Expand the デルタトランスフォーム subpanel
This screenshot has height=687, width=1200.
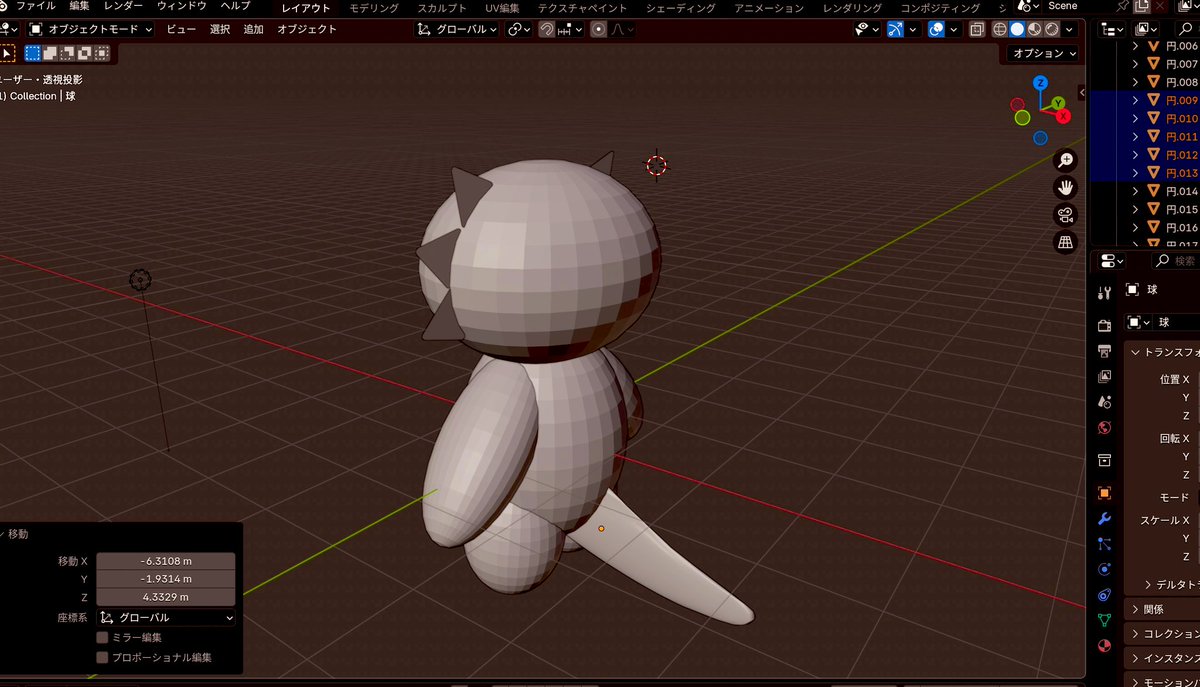click(x=1148, y=584)
